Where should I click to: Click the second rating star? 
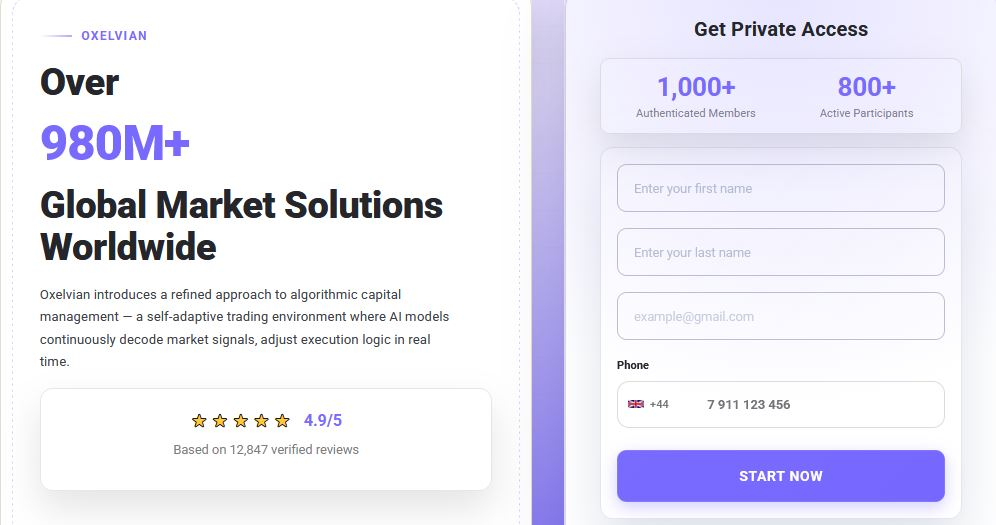point(220,421)
